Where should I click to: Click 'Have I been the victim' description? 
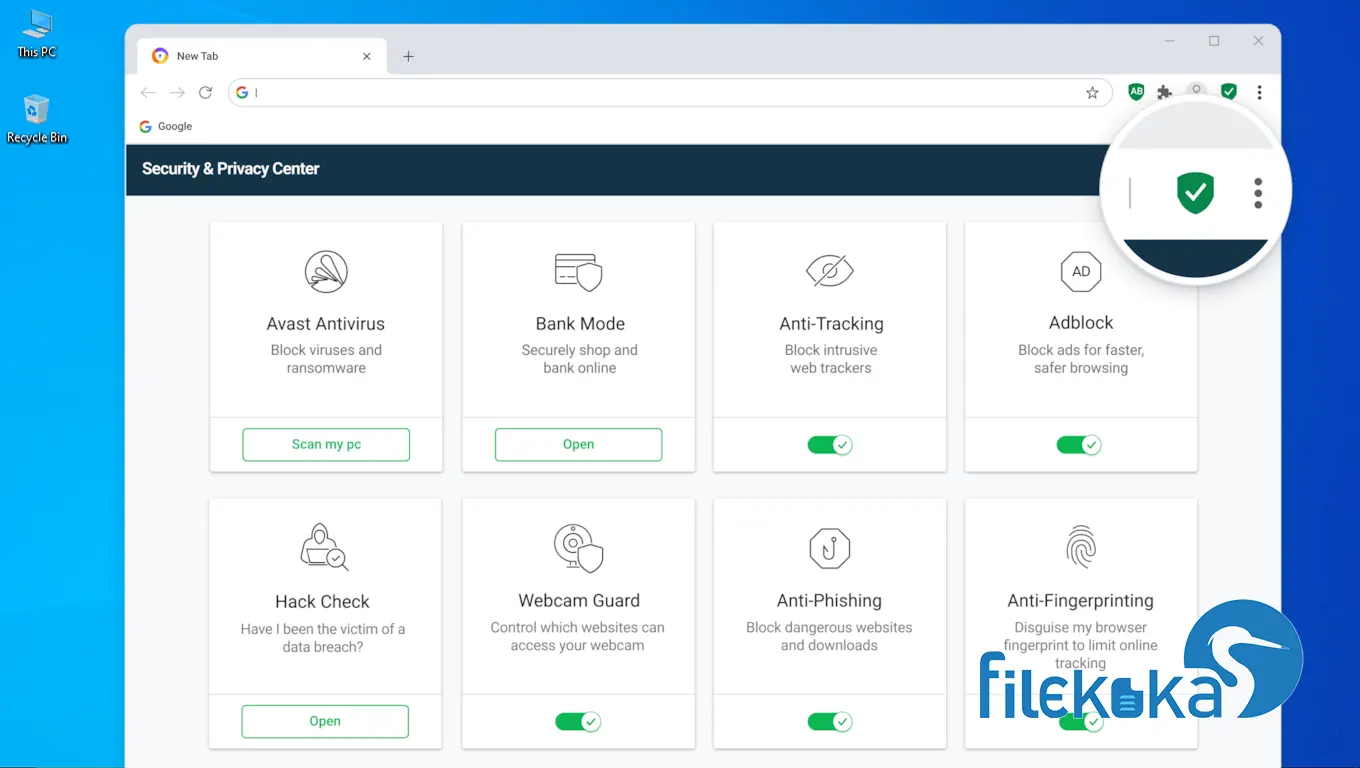323,638
